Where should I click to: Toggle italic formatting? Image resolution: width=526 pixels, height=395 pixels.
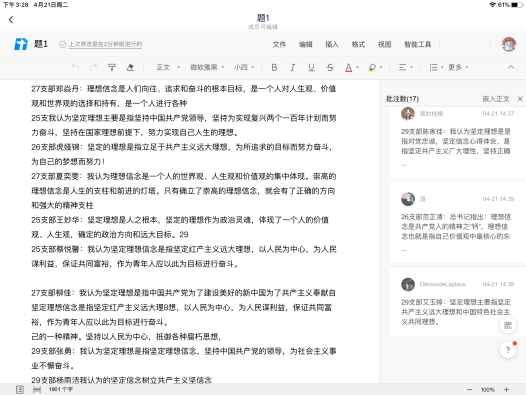pyautogui.click(x=293, y=67)
